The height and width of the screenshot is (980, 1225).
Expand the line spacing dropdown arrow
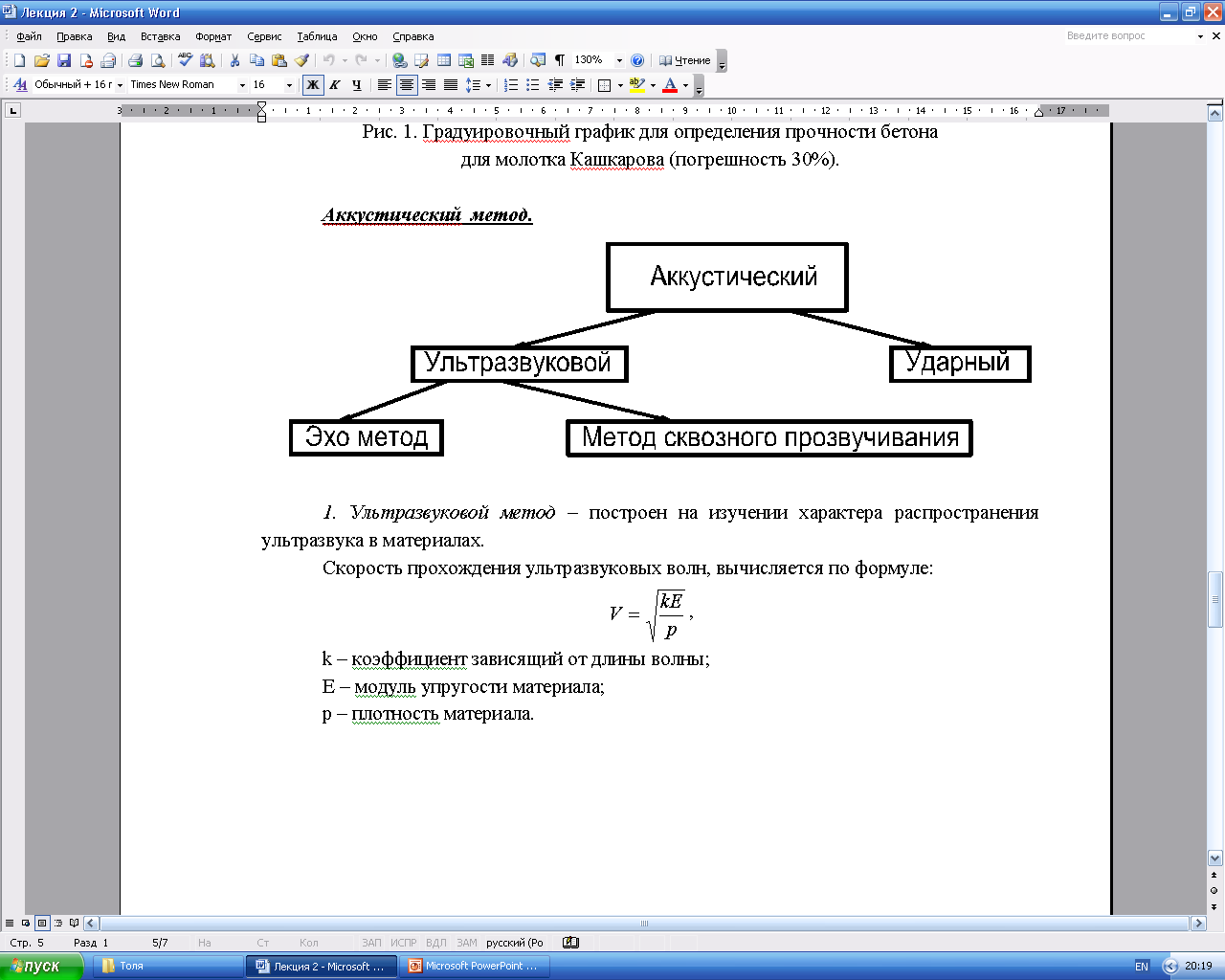[x=488, y=85]
